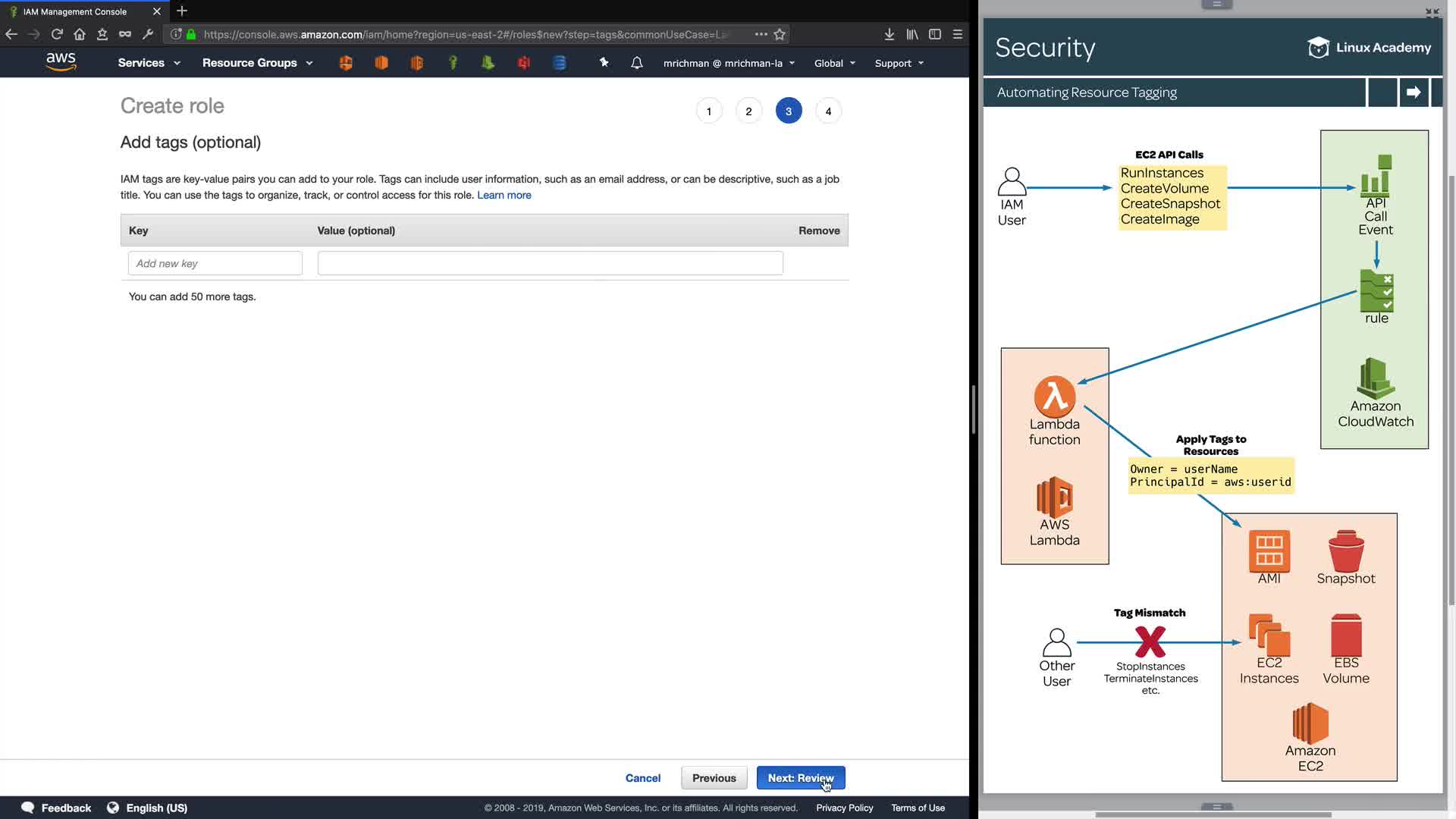Screen dimensions: 1456x819
Task: Select the IAM Management Console tab
Action: pos(76,11)
